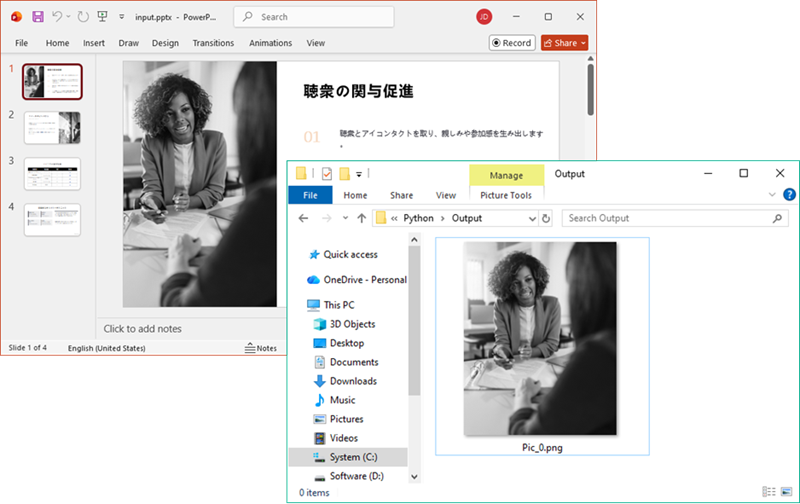Select slide 2 thumbnail
Viewport: 800px width, 504px height.
[x=52, y=128]
